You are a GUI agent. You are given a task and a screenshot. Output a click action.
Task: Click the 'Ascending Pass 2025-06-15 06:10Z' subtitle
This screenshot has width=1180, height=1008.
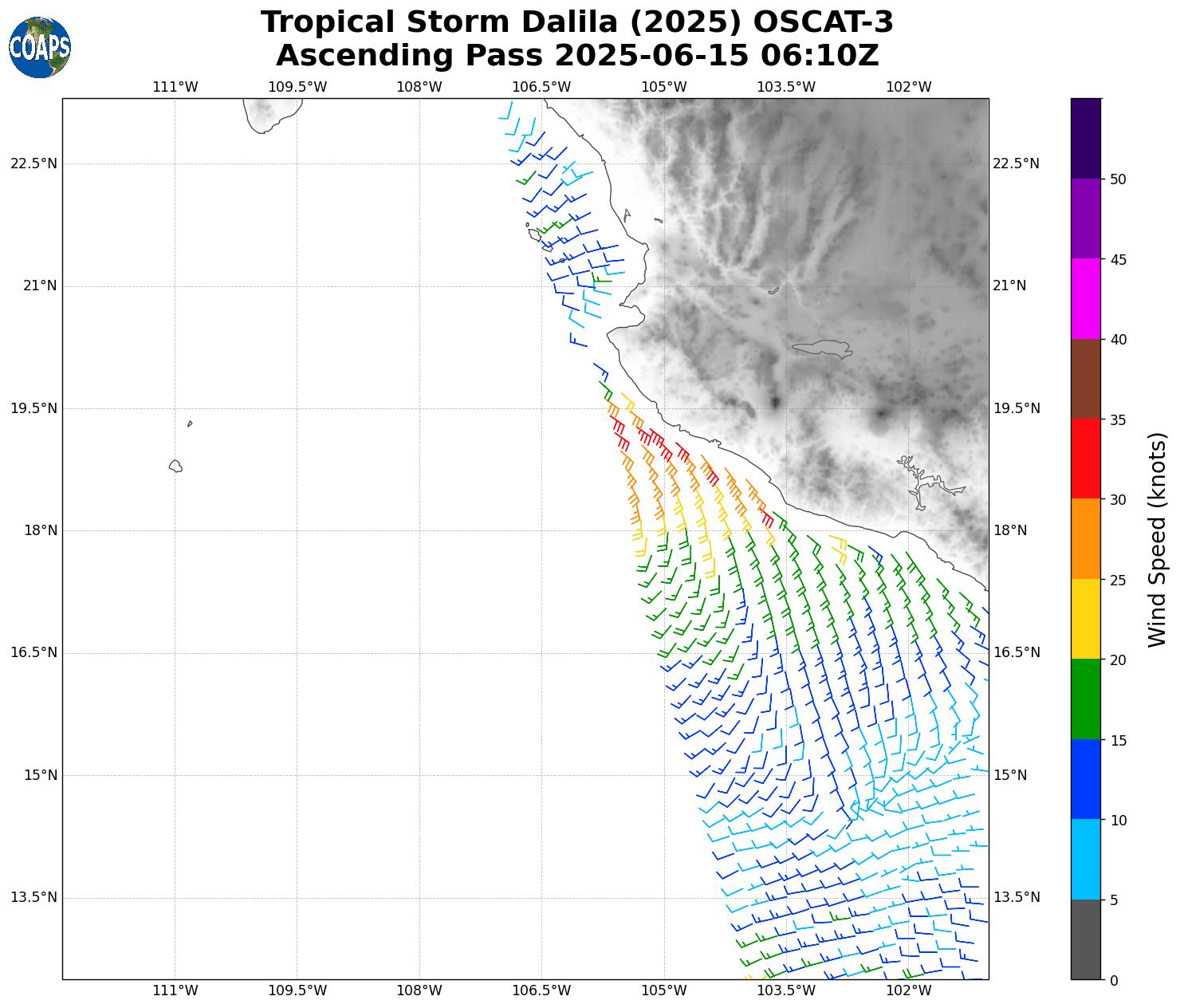[x=576, y=56]
